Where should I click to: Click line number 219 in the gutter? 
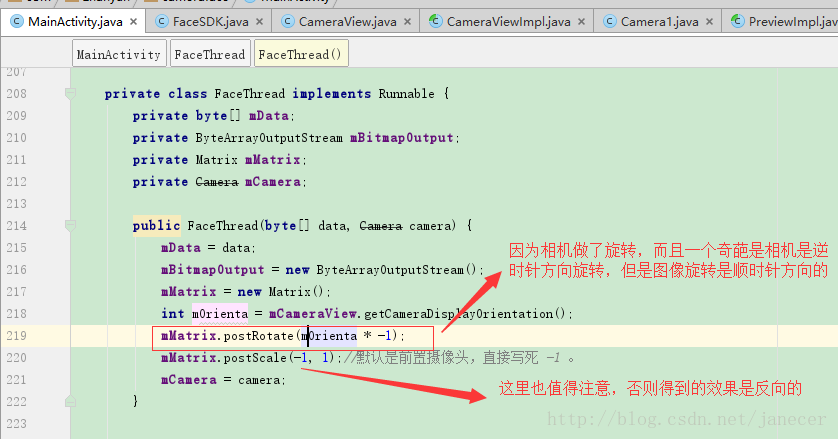[16, 336]
